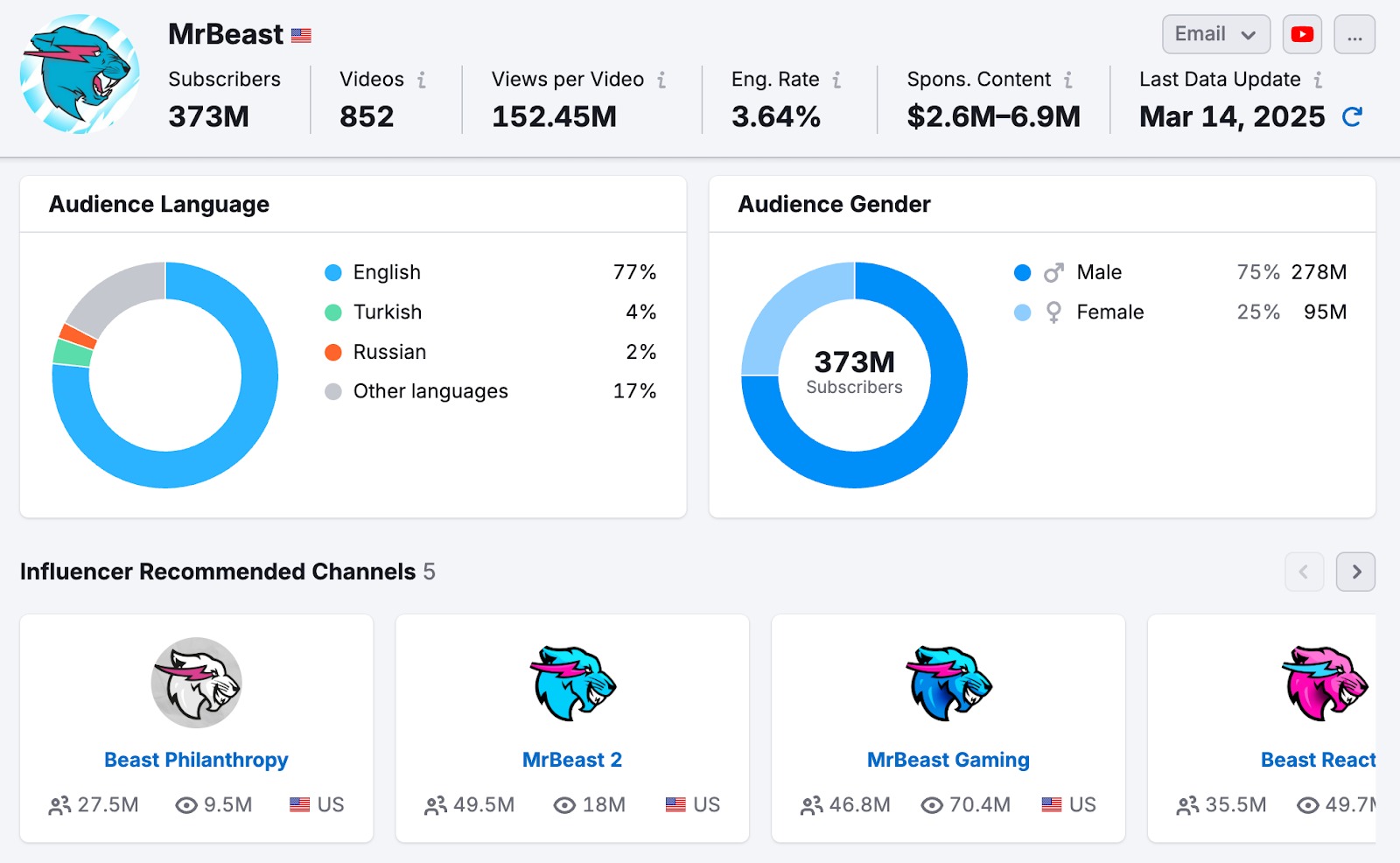This screenshot has height=863, width=1400.
Task: Click the 152.45M views per video value
Action: click(554, 116)
